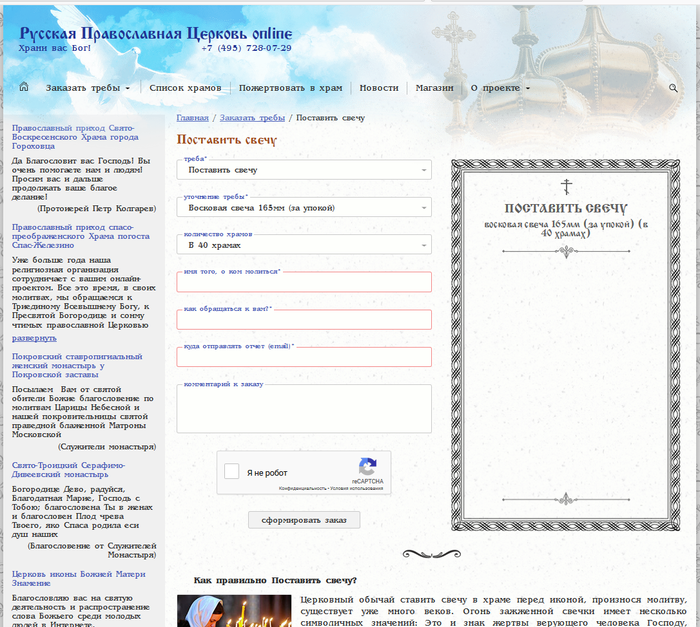Click the reCAPTCHA logo icon
Image resolution: width=700 pixels, height=627 pixels.
coord(367,466)
